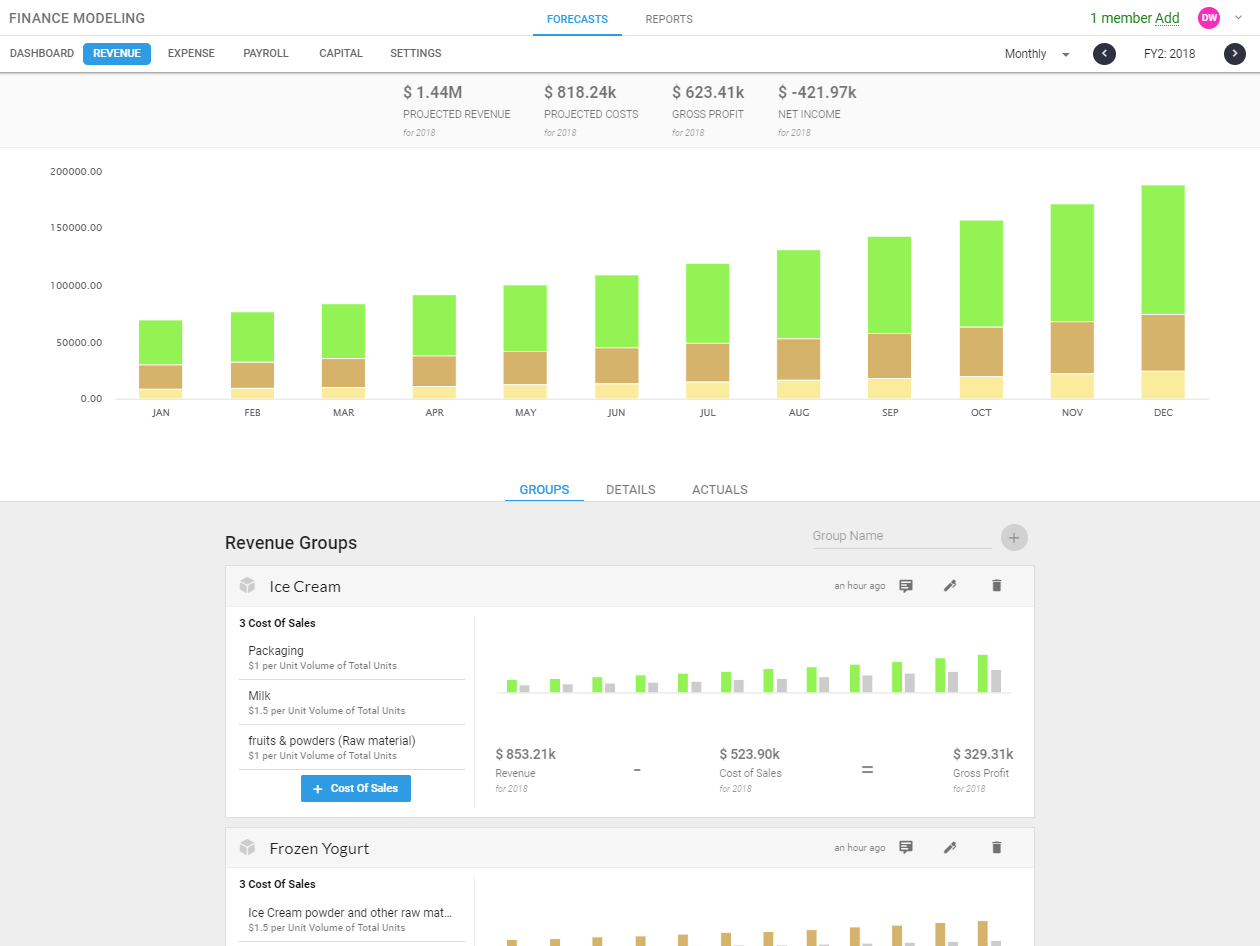Go to the previous fiscal year
The image size is (1260, 946).
point(1104,54)
